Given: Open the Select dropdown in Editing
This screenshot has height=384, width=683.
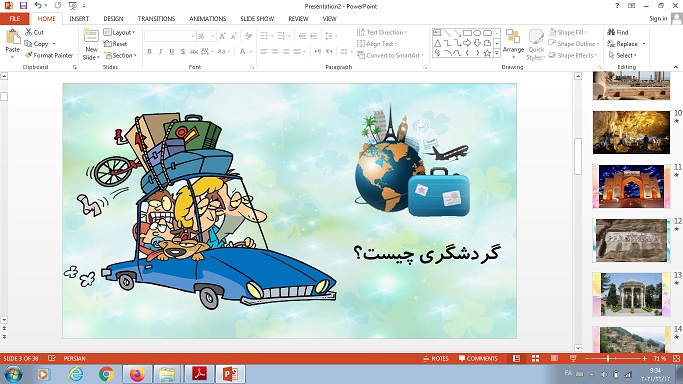Looking at the screenshot, I should (623, 55).
